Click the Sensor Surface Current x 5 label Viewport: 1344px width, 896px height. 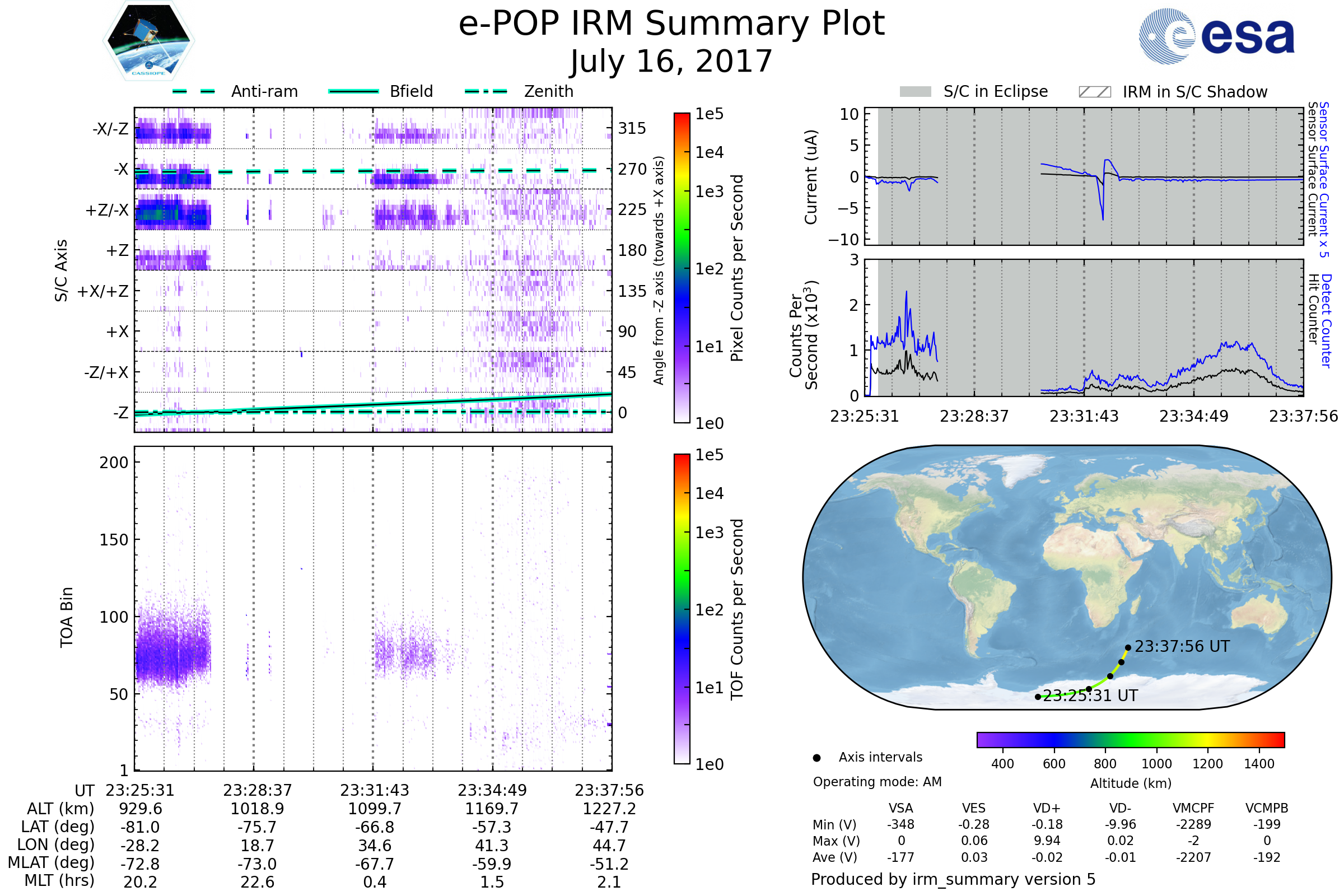pos(1324,179)
